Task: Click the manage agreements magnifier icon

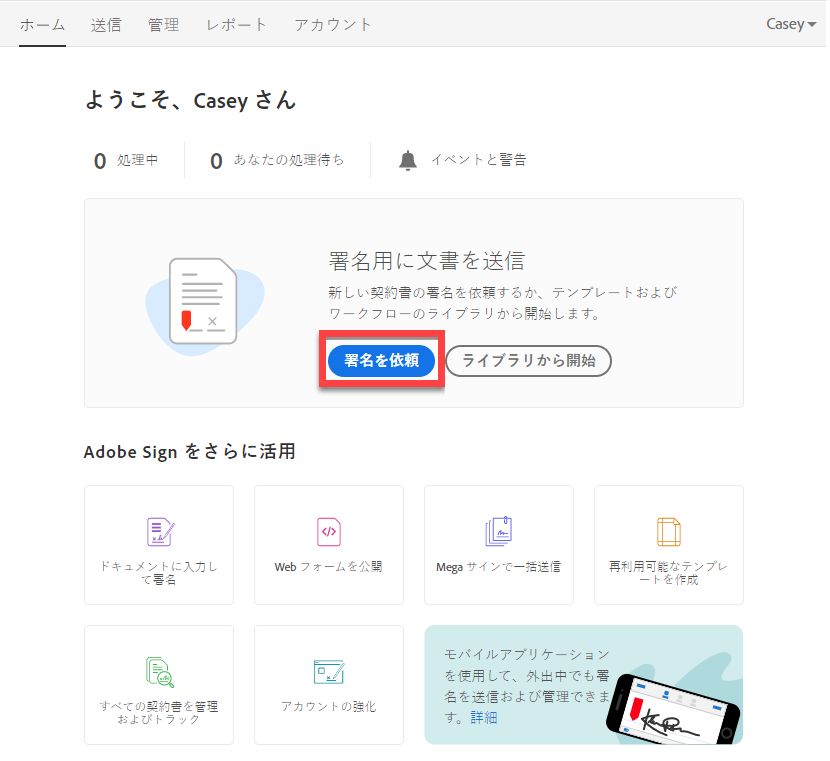Action: 159,672
